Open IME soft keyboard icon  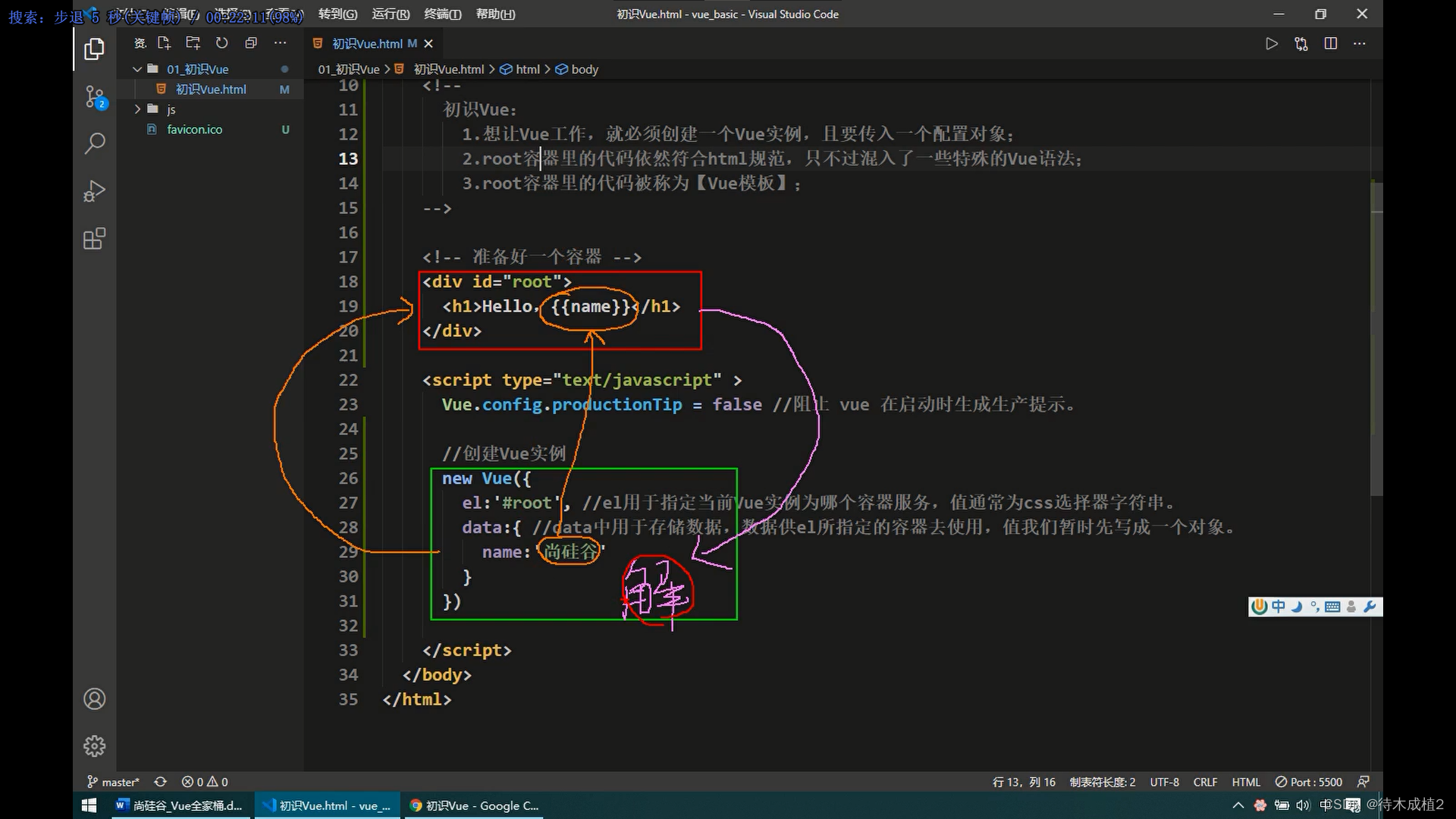pyautogui.click(x=1332, y=607)
